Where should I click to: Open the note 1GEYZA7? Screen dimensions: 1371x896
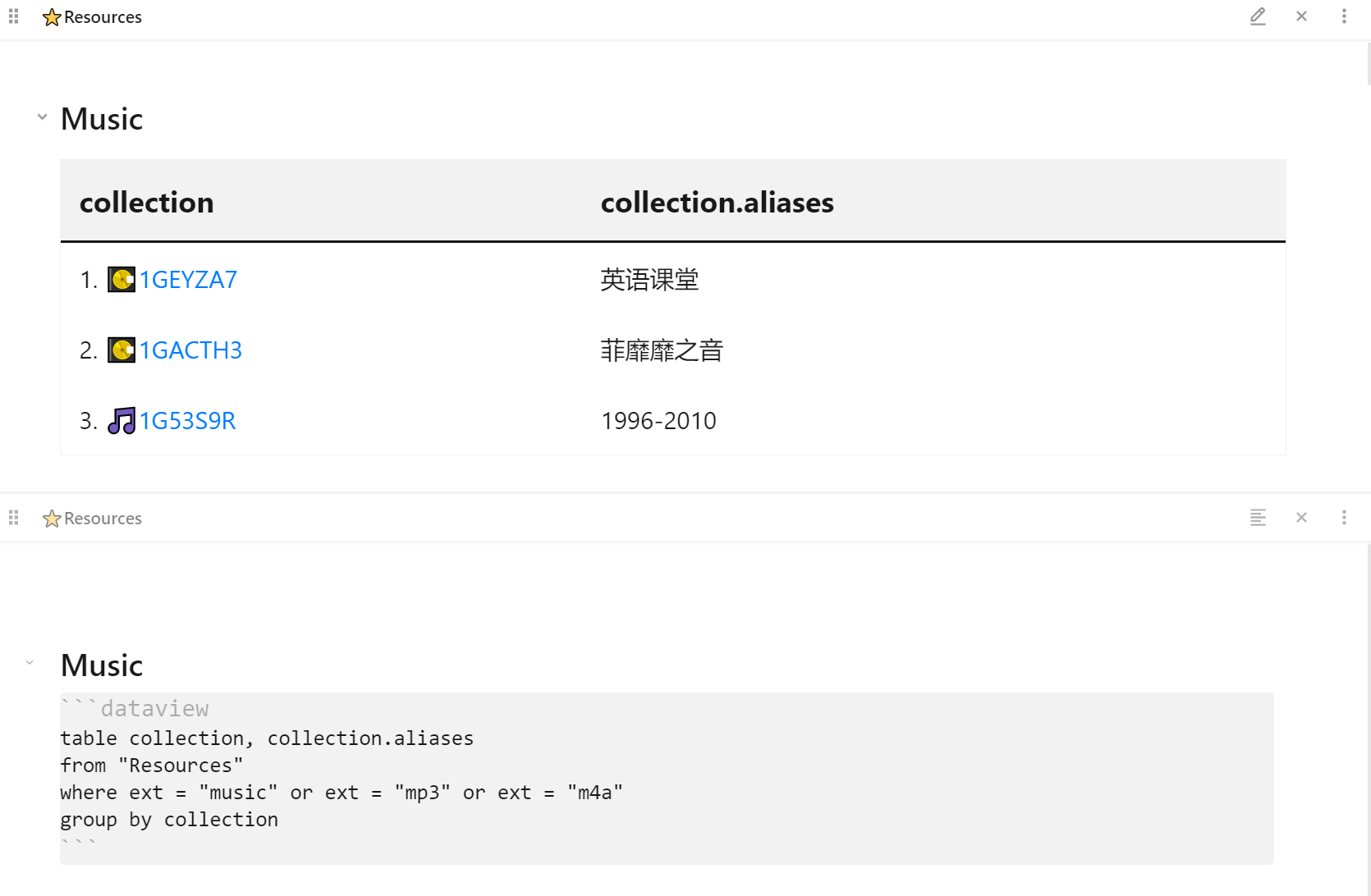pyautogui.click(x=187, y=279)
